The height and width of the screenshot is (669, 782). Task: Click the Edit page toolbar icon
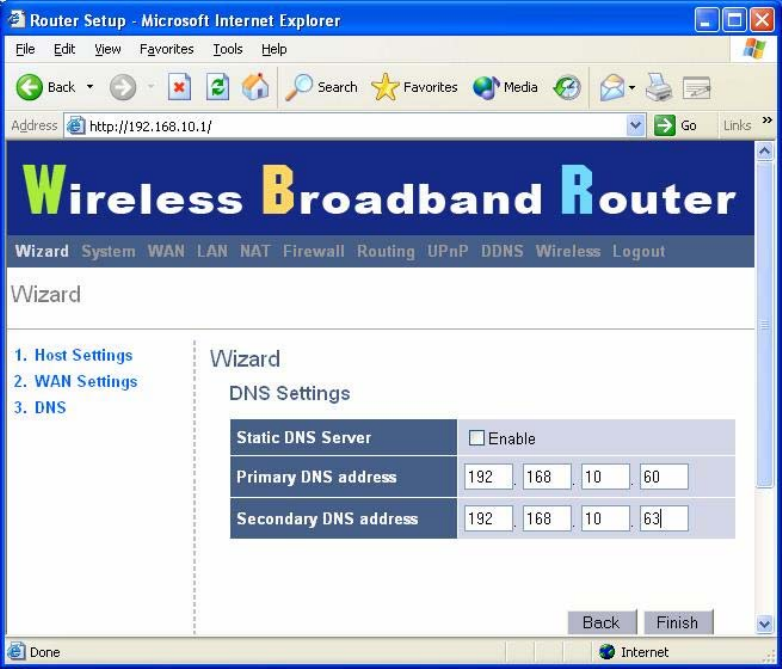[697, 88]
